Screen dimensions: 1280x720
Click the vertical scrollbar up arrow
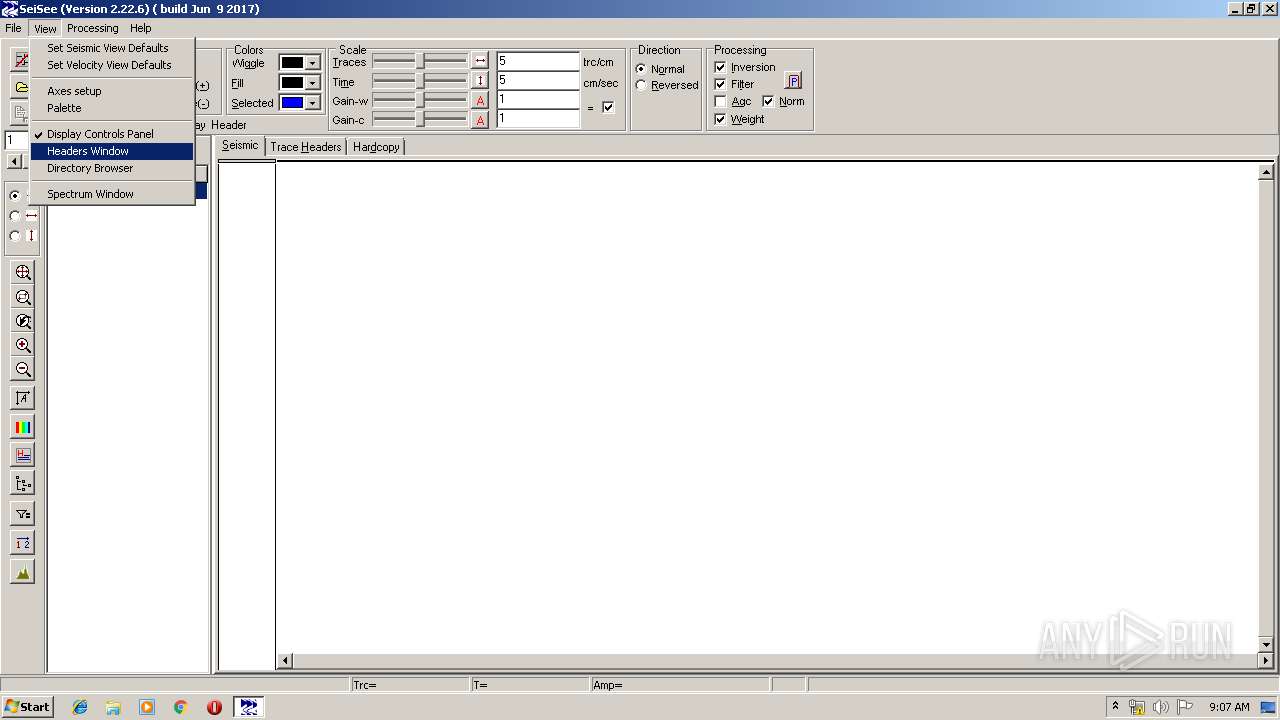1266,172
